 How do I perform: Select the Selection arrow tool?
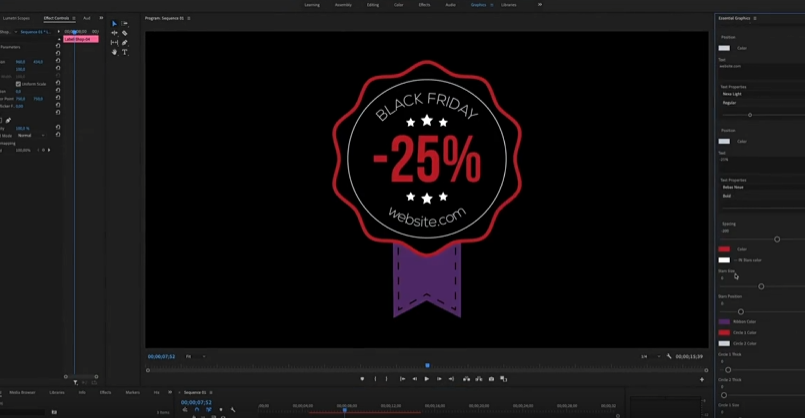pos(114,23)
